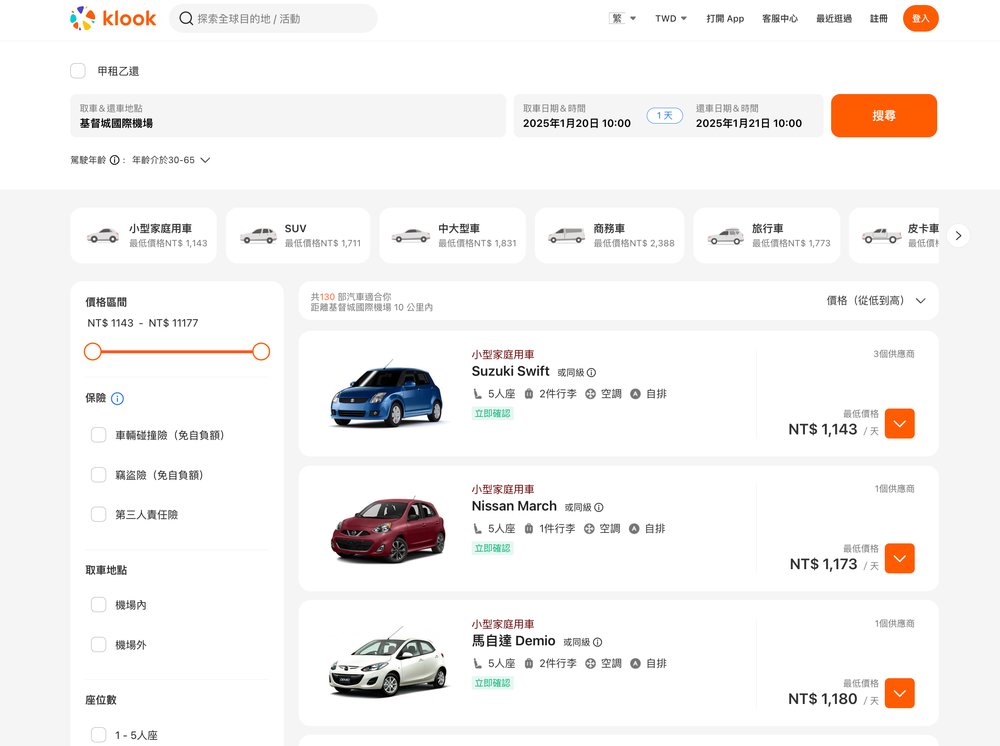The height and width of the screenshot is (746, 1000).
Task: Check the 機場內 pickup location filter
Action: click(98, 604)
